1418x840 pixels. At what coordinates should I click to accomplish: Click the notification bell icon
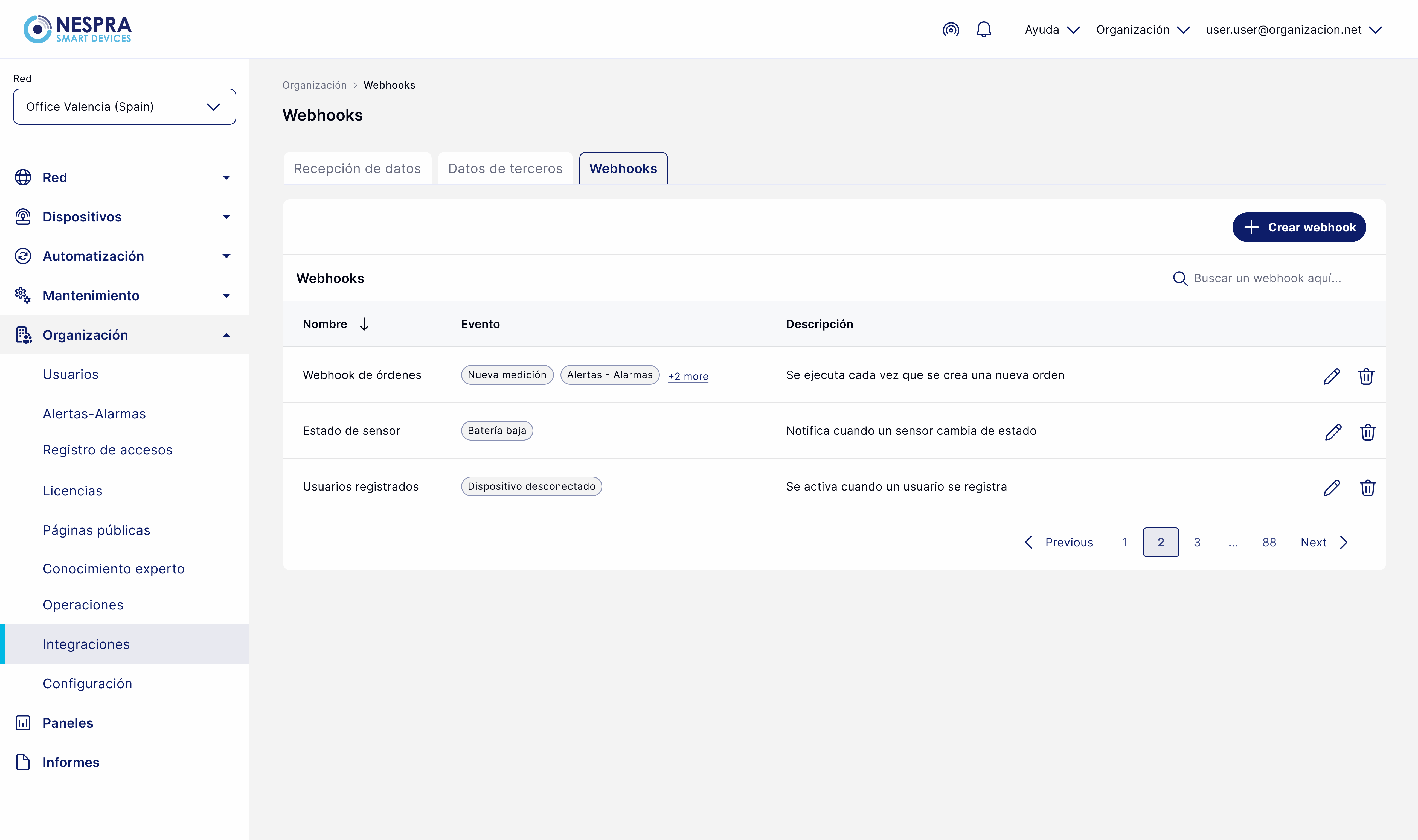pos(984,30)
